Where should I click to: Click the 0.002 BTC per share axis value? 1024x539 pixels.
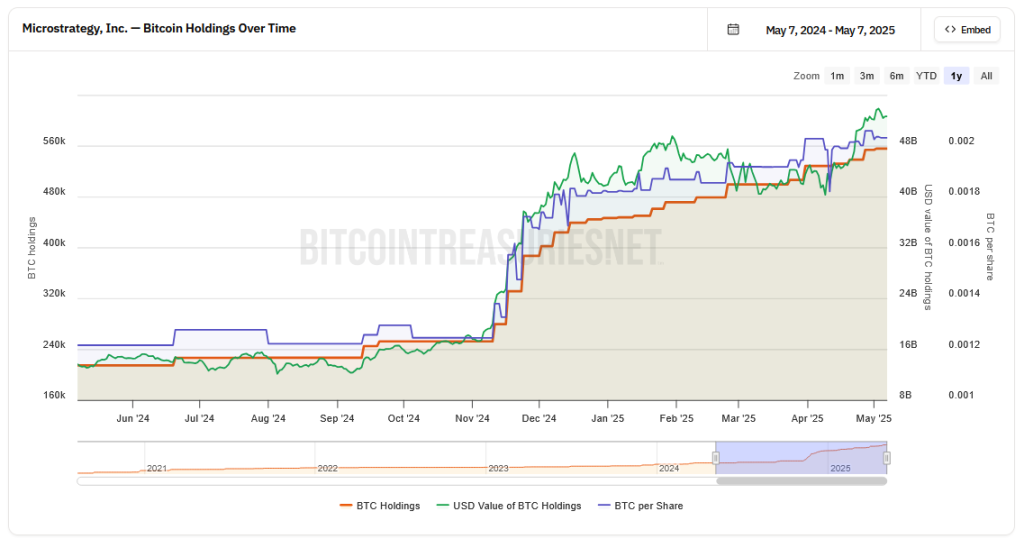(x=961, y=141)
